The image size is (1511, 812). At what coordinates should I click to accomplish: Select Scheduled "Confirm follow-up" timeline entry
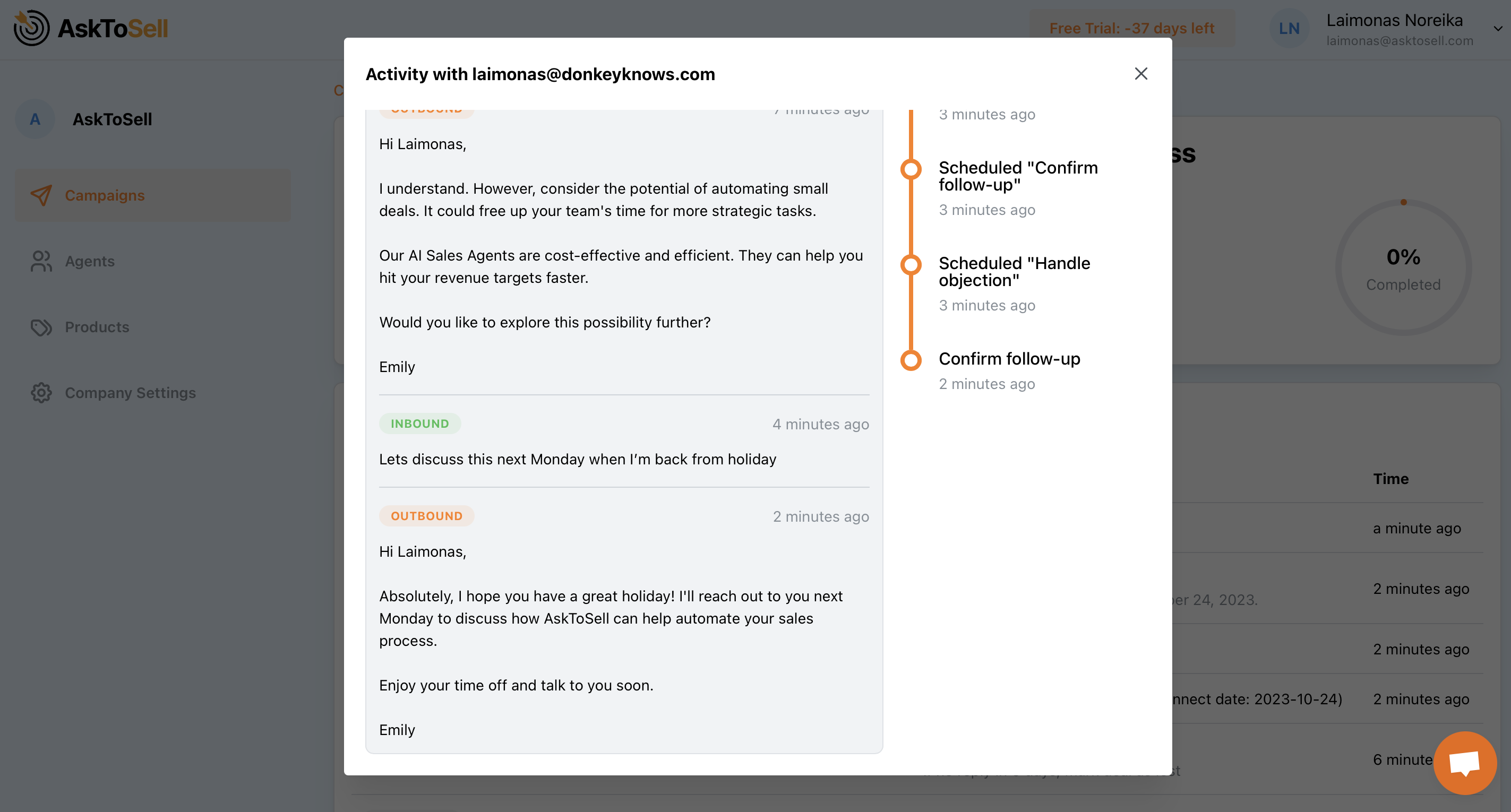(x=1018, y=176)
